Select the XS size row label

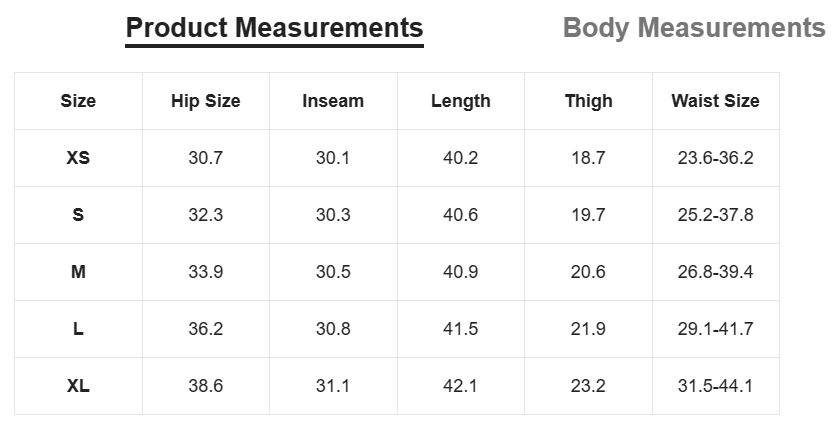[x=78, y=158]
